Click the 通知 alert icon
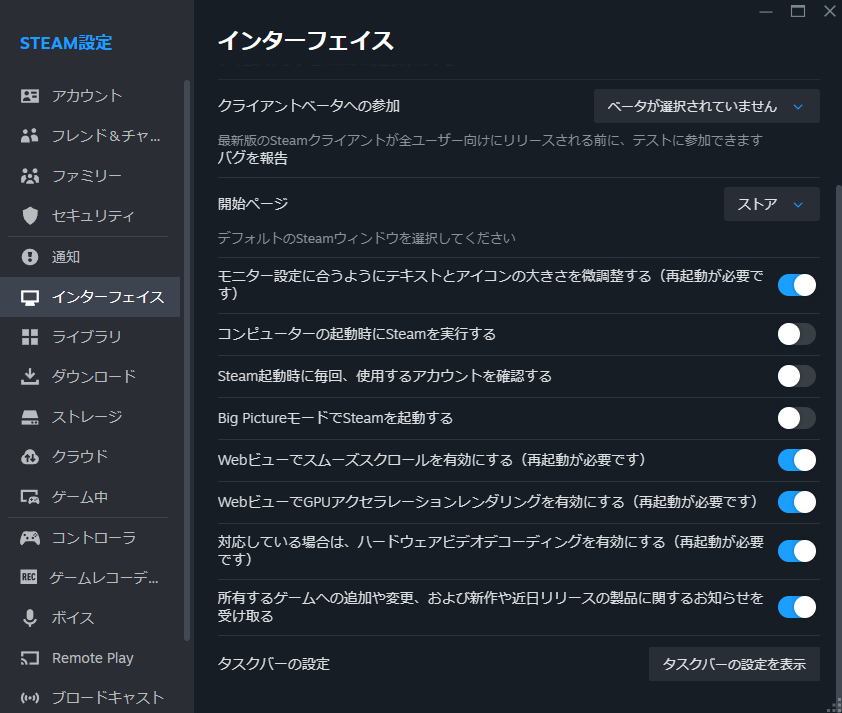The image size is (842, 713). (x=30, y=257)
